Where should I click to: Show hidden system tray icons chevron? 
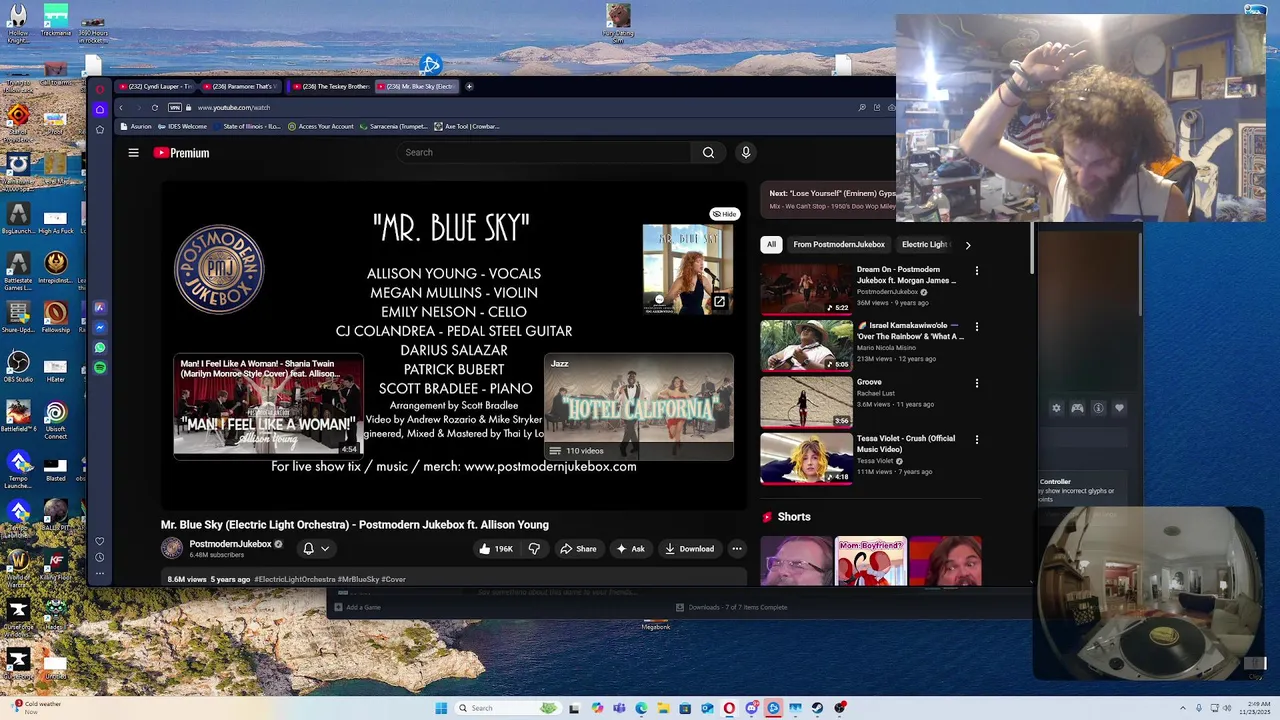pos(1183,708)
